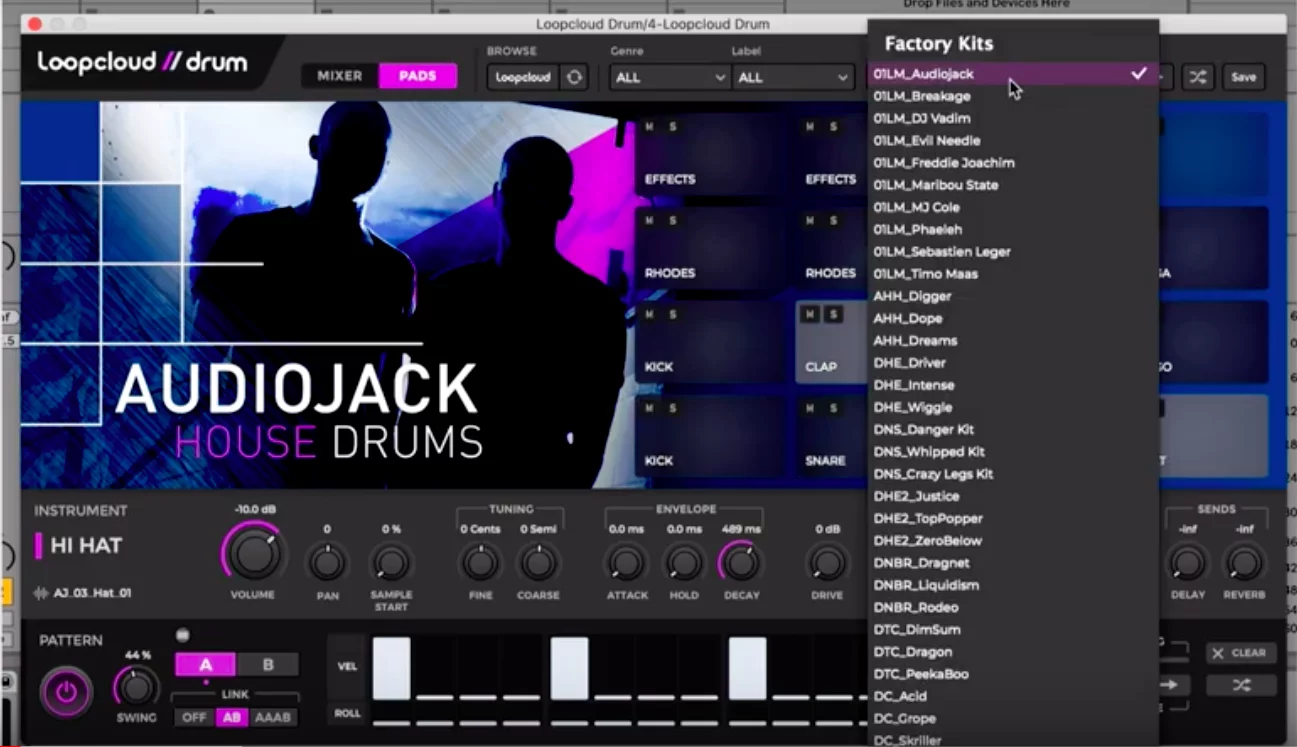Viewport: 1297px width, 747px height.
Task: Switch to the PADS tab
Action: (x=418, y=76)
